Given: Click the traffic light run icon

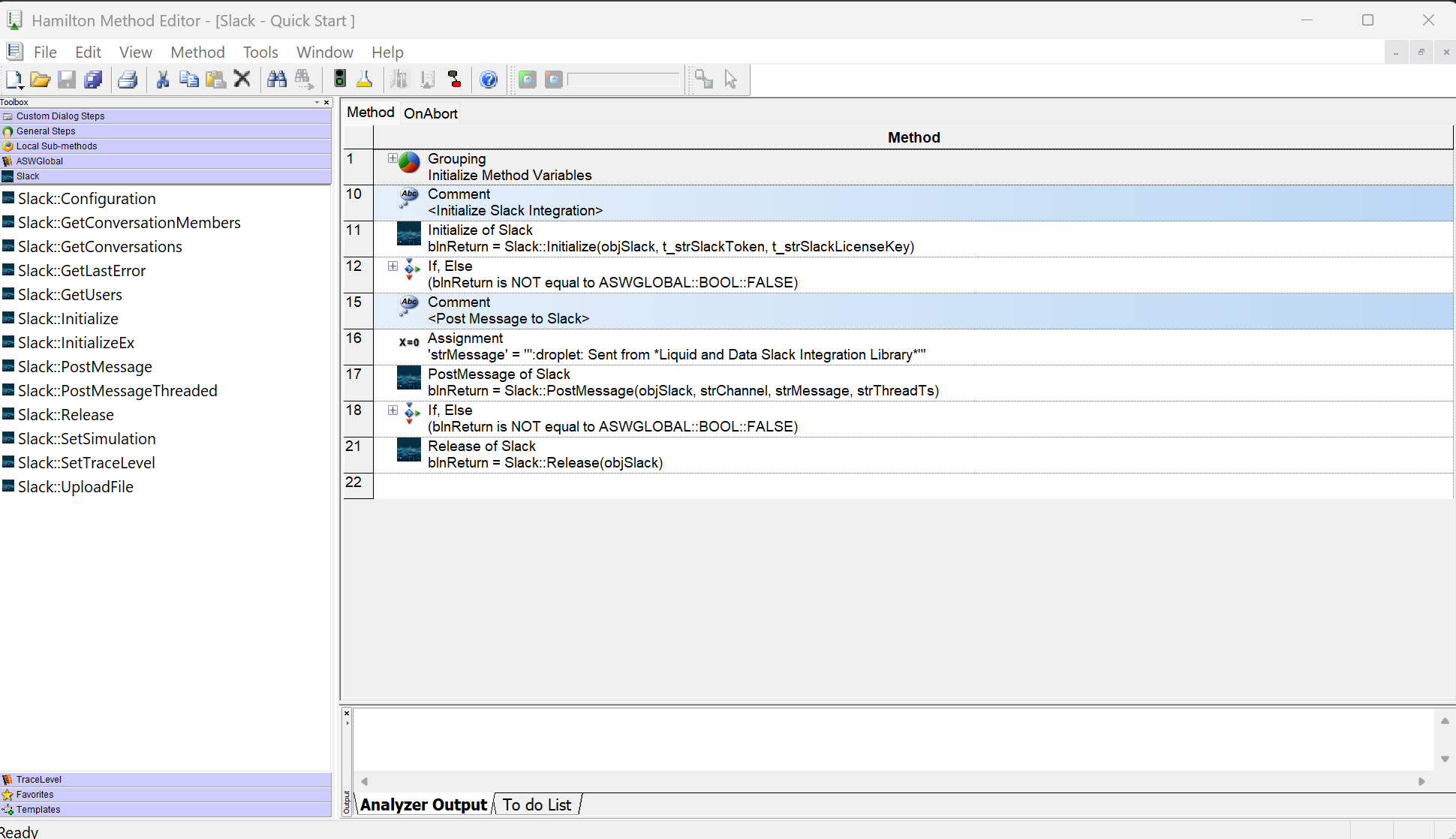Looking at the screenshot, I should click(340, 80).
